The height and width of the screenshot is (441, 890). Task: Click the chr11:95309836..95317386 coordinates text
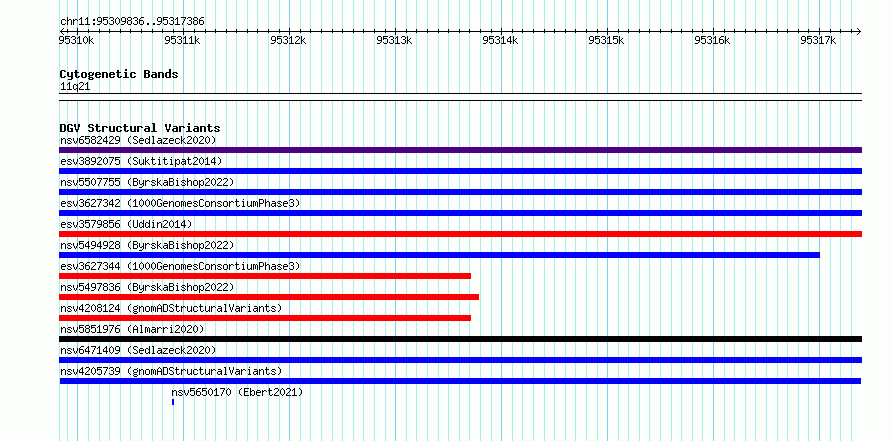click(132, 22)
